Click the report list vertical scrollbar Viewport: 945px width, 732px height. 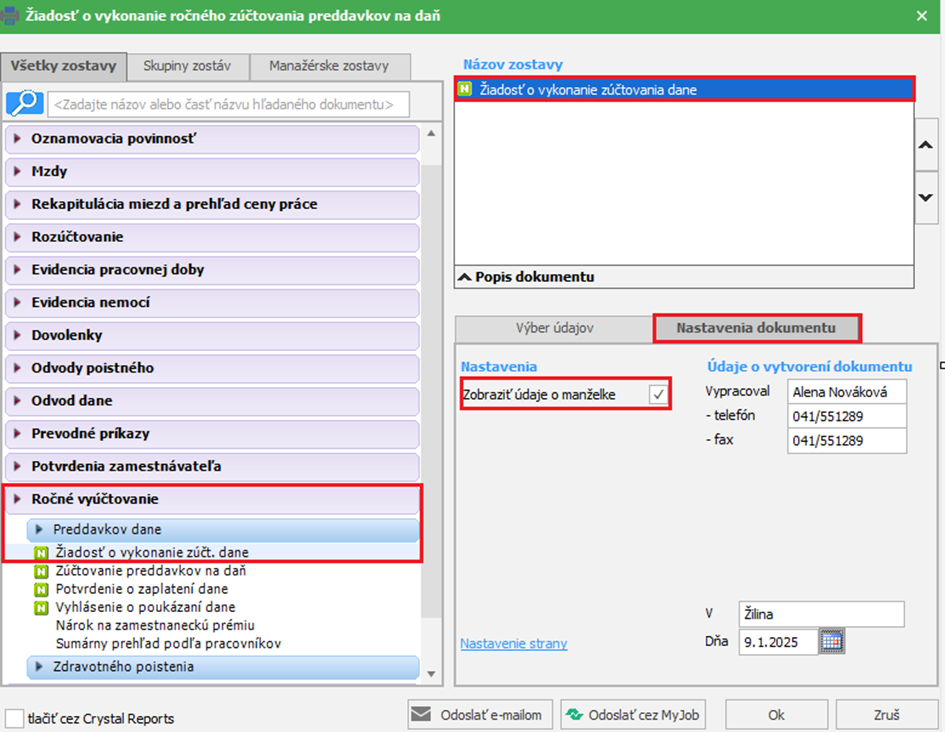[x=431, y=400]
